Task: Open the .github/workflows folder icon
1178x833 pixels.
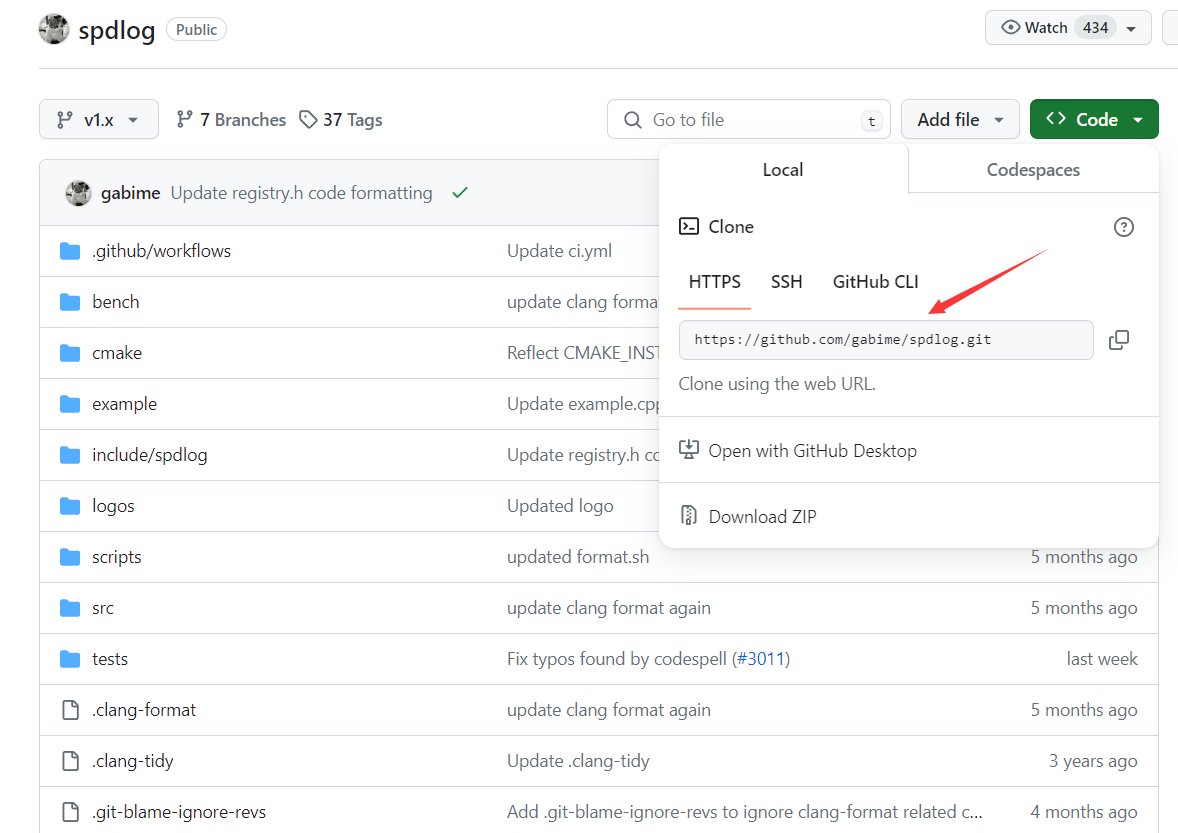Action: point(70,251)
